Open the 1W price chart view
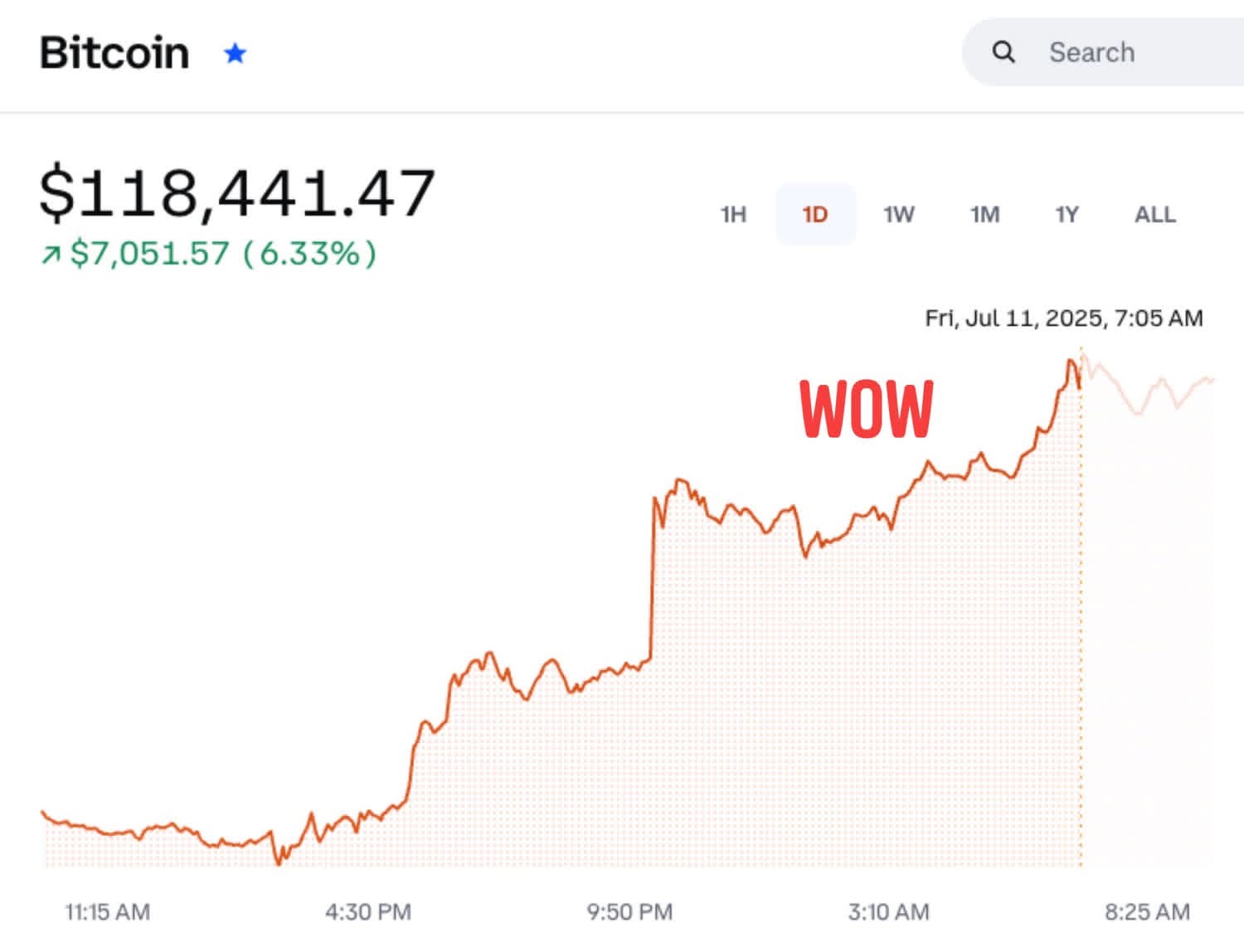Screen dimensions: 1244x952 899,215
